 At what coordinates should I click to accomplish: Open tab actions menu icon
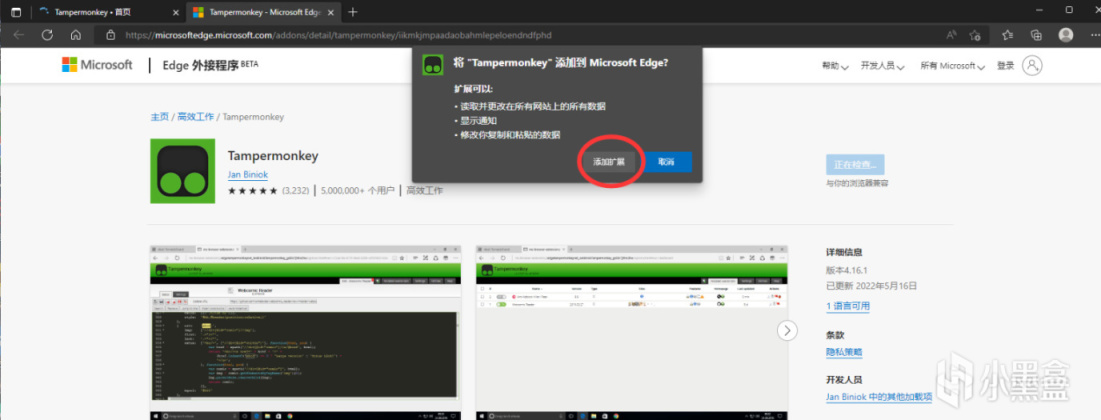tap(15, 12)
